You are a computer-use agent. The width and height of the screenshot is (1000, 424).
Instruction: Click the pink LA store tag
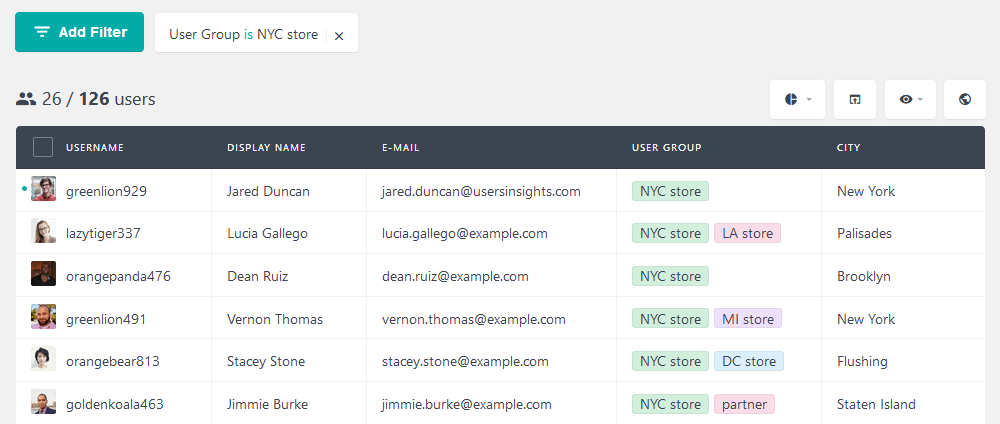[x=747, y=233]
